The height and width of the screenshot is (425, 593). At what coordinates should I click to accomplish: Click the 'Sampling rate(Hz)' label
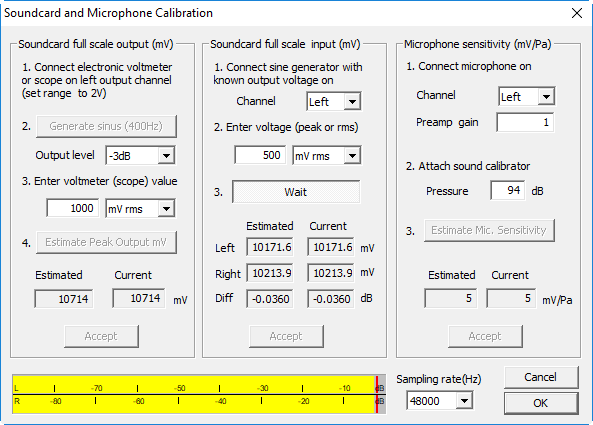coord(438,379)
